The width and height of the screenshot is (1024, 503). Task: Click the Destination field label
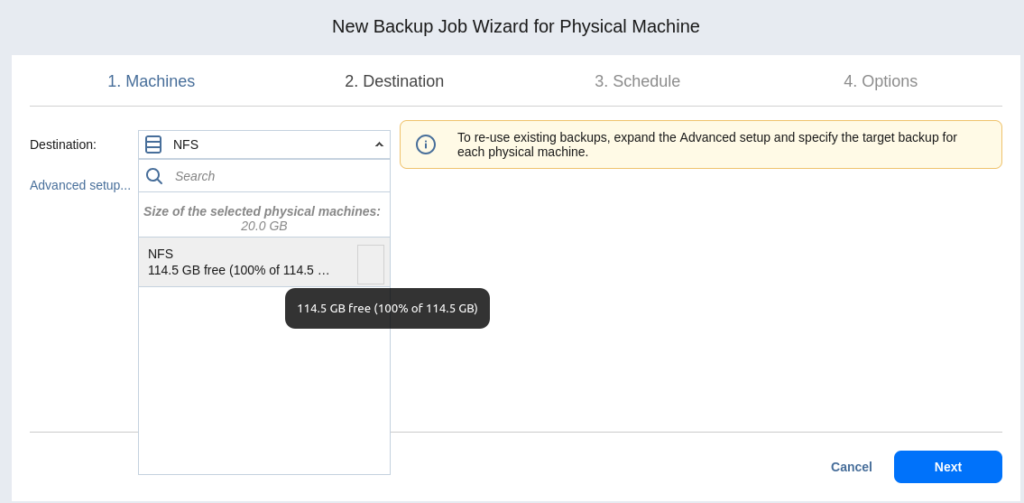pyautogui.click(x=63, y=145)
